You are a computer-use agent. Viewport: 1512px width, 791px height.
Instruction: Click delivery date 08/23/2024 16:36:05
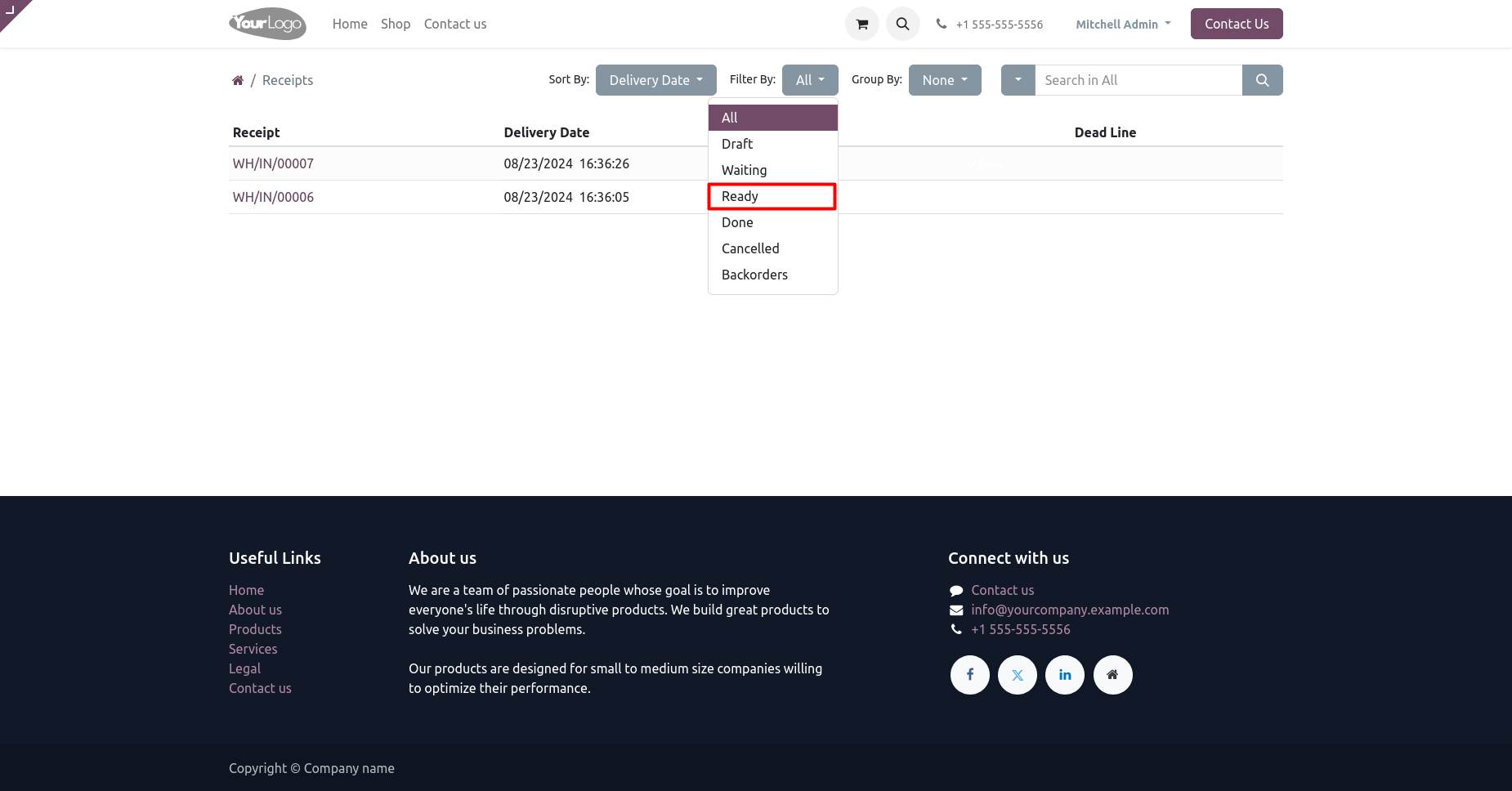coord(566,197)
